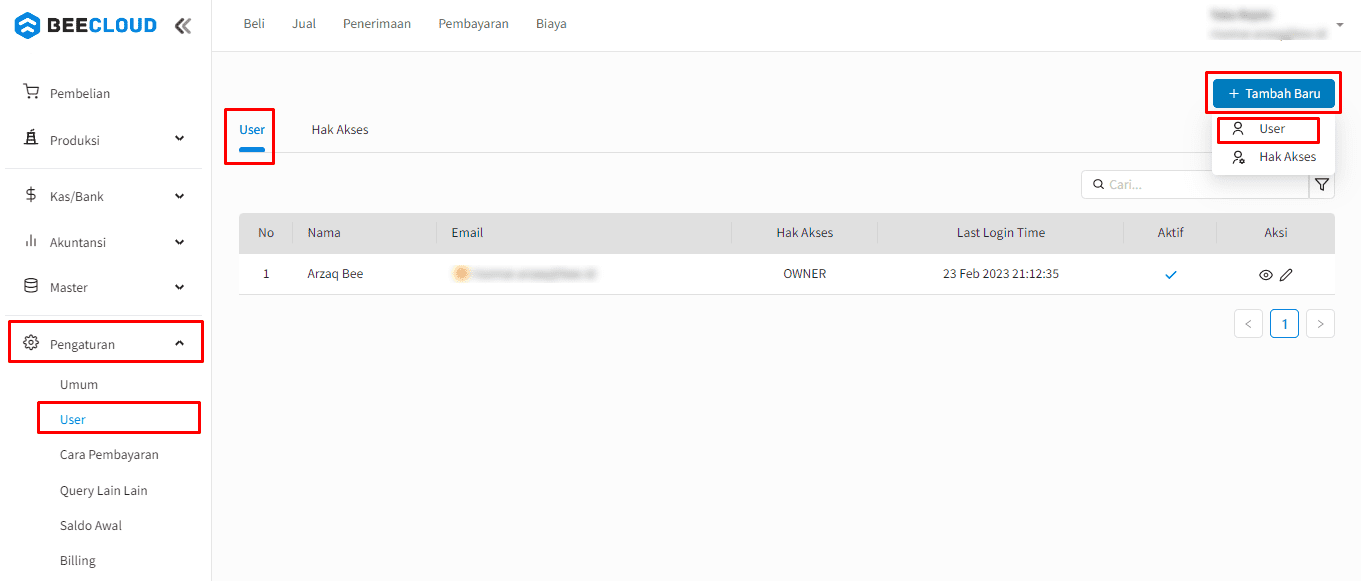Collapse the Pengaturan menu chevron

pos(179,343)
